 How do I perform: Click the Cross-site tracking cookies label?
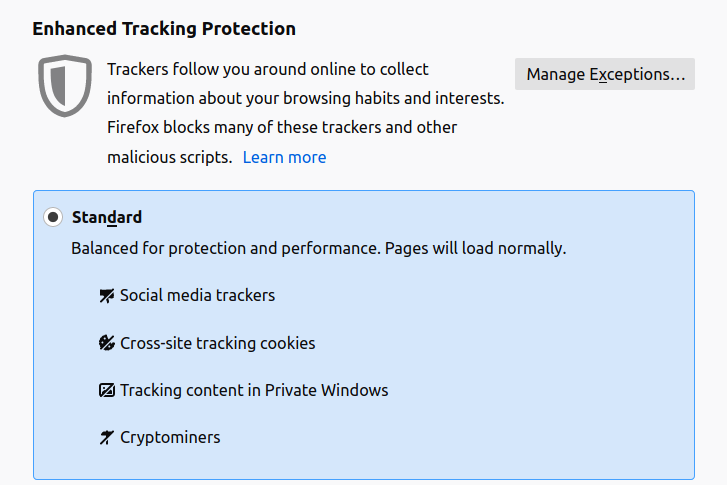(x=217, y=343)
